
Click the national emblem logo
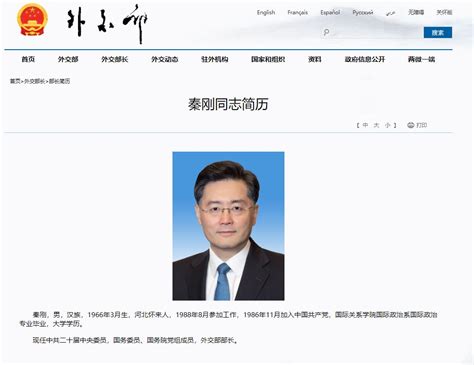pos(32,20)
